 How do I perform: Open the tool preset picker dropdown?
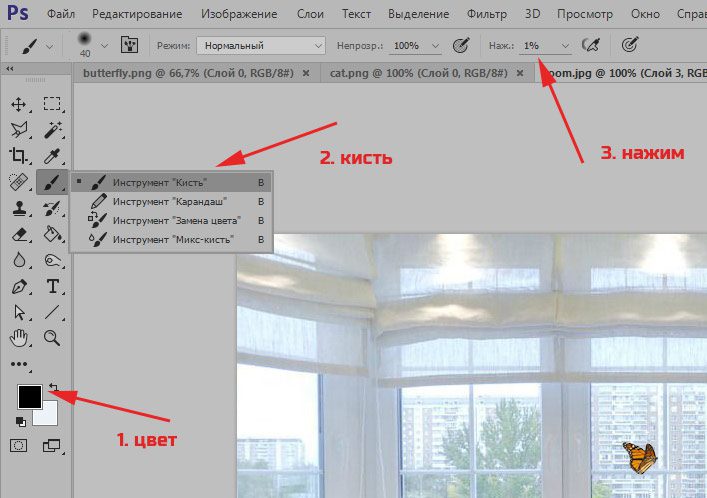click(50, 46)
